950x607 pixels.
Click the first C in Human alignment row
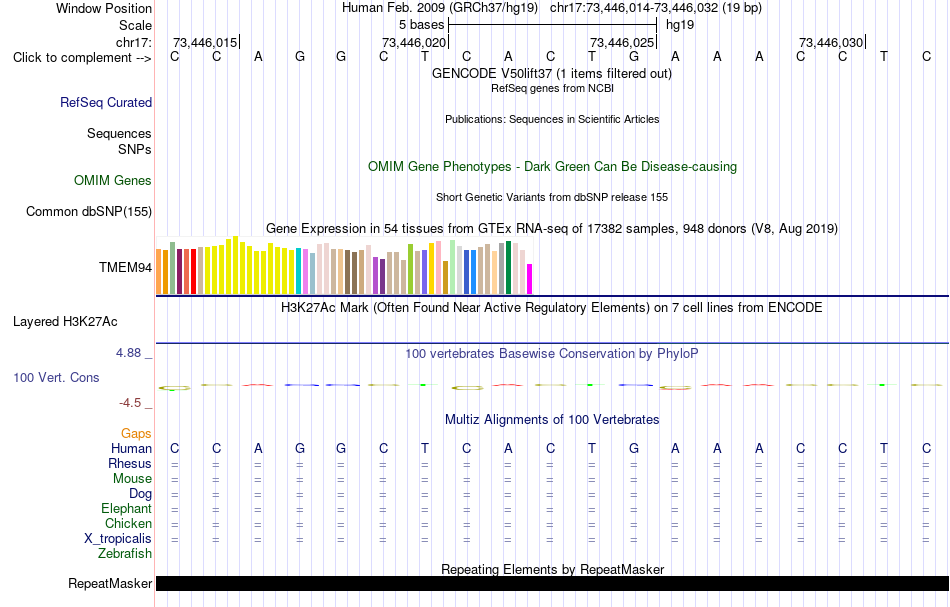point(174,448)
